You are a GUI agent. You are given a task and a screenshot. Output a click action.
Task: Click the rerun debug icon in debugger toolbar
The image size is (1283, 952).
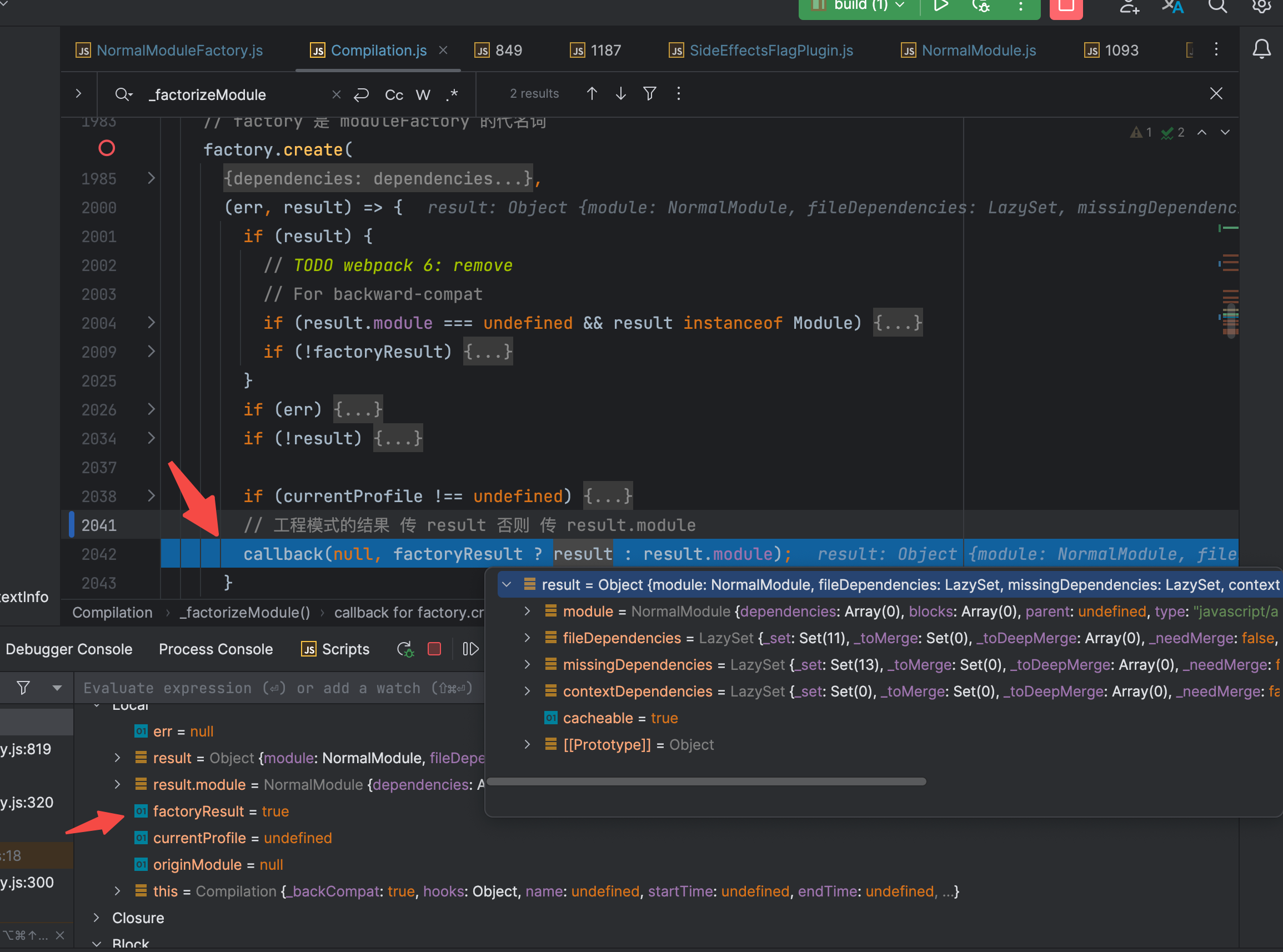pyautogui.click(x=405, y=649)
